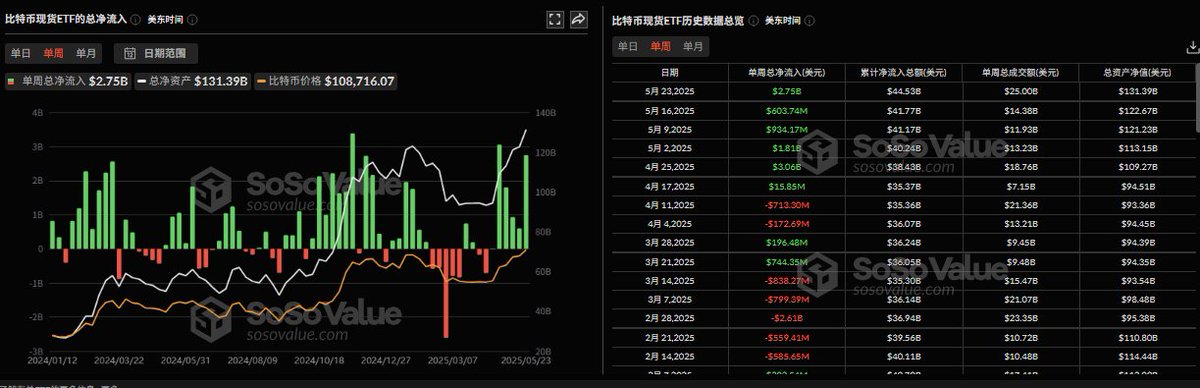Viewport: 1200px width, 388px height.
Task: Open the 日期范围 calendar date picker
Action: click(156, 53)
